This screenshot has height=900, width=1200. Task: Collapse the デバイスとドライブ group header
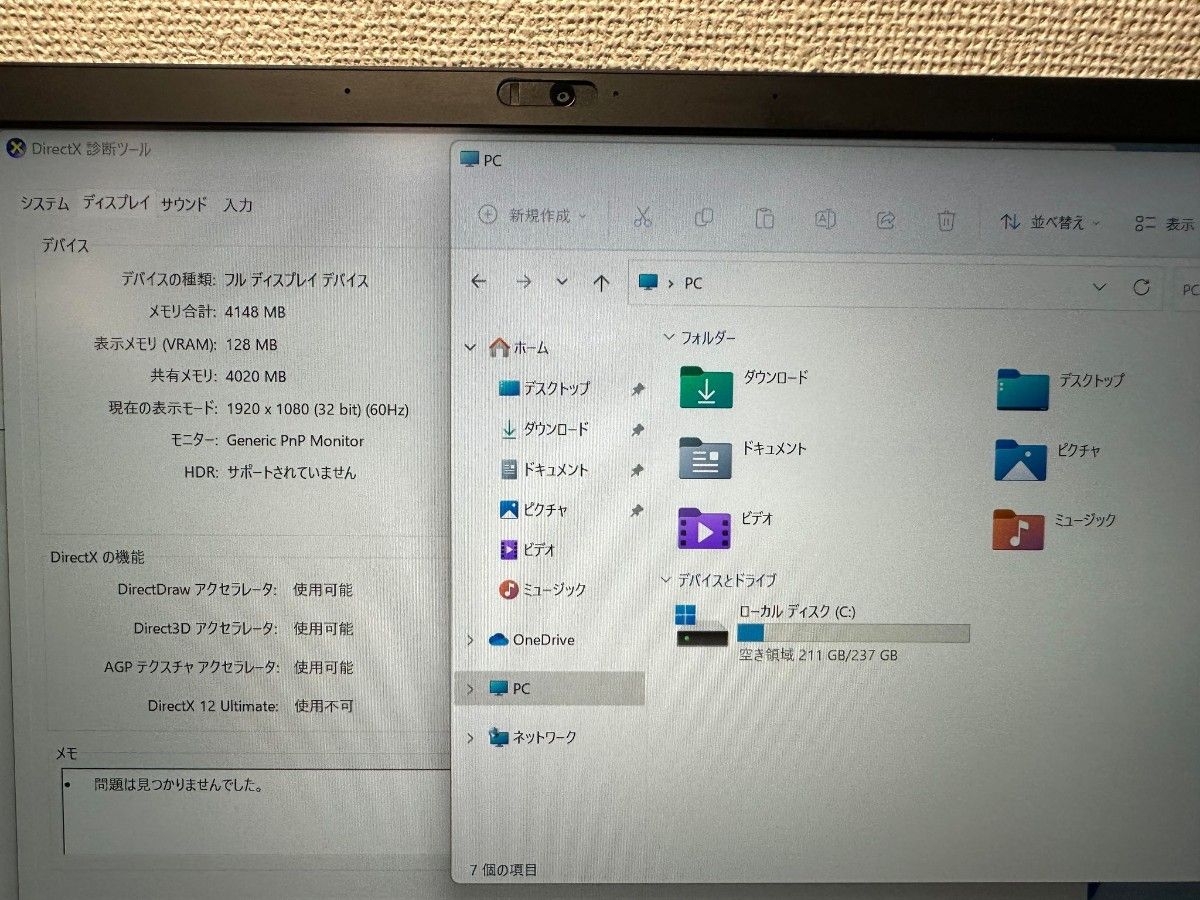[x=667, y=579]
